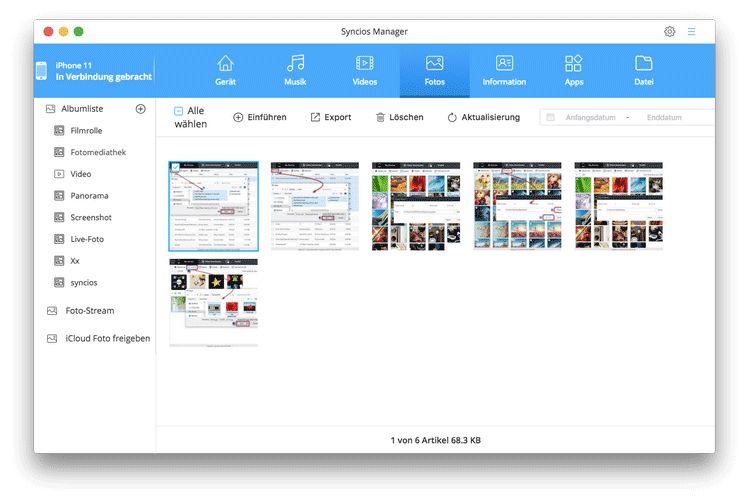This screenshot has height=502, width=749.
Task: Add a new album with plus icon
Action: click(140, 109)
